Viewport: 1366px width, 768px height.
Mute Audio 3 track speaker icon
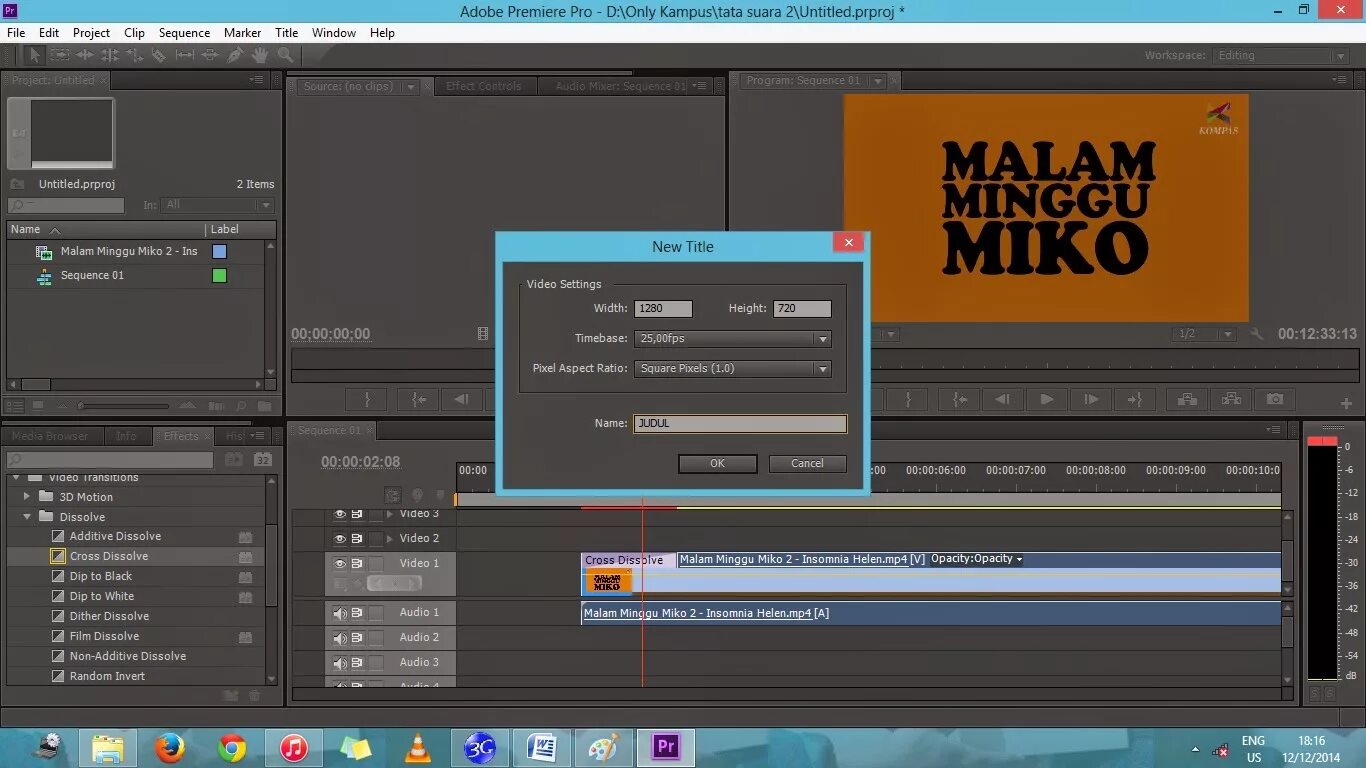tap(340, 663)
